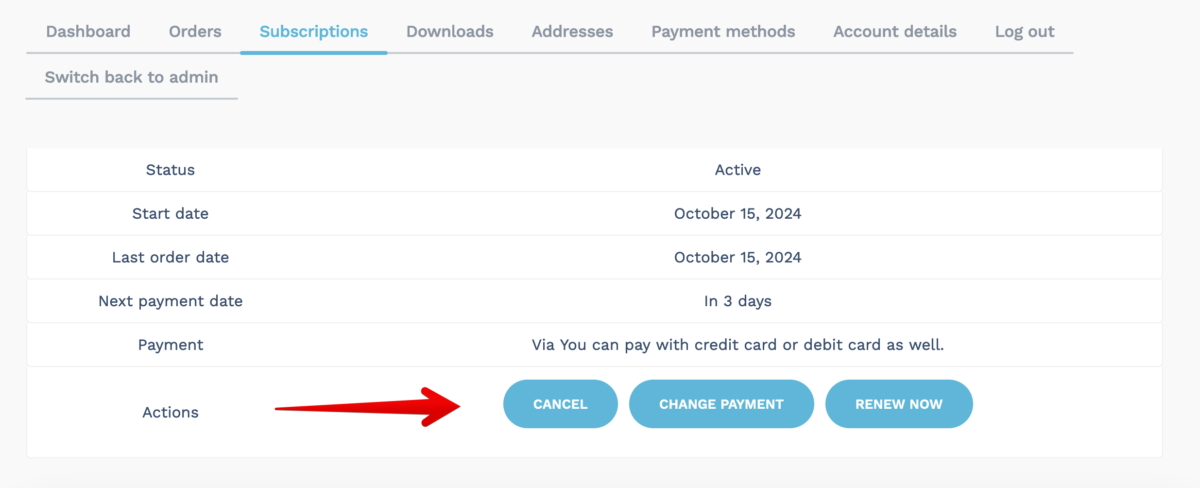Click the Active status value
The image size is (1200, 488).
[x=737, y=170]
